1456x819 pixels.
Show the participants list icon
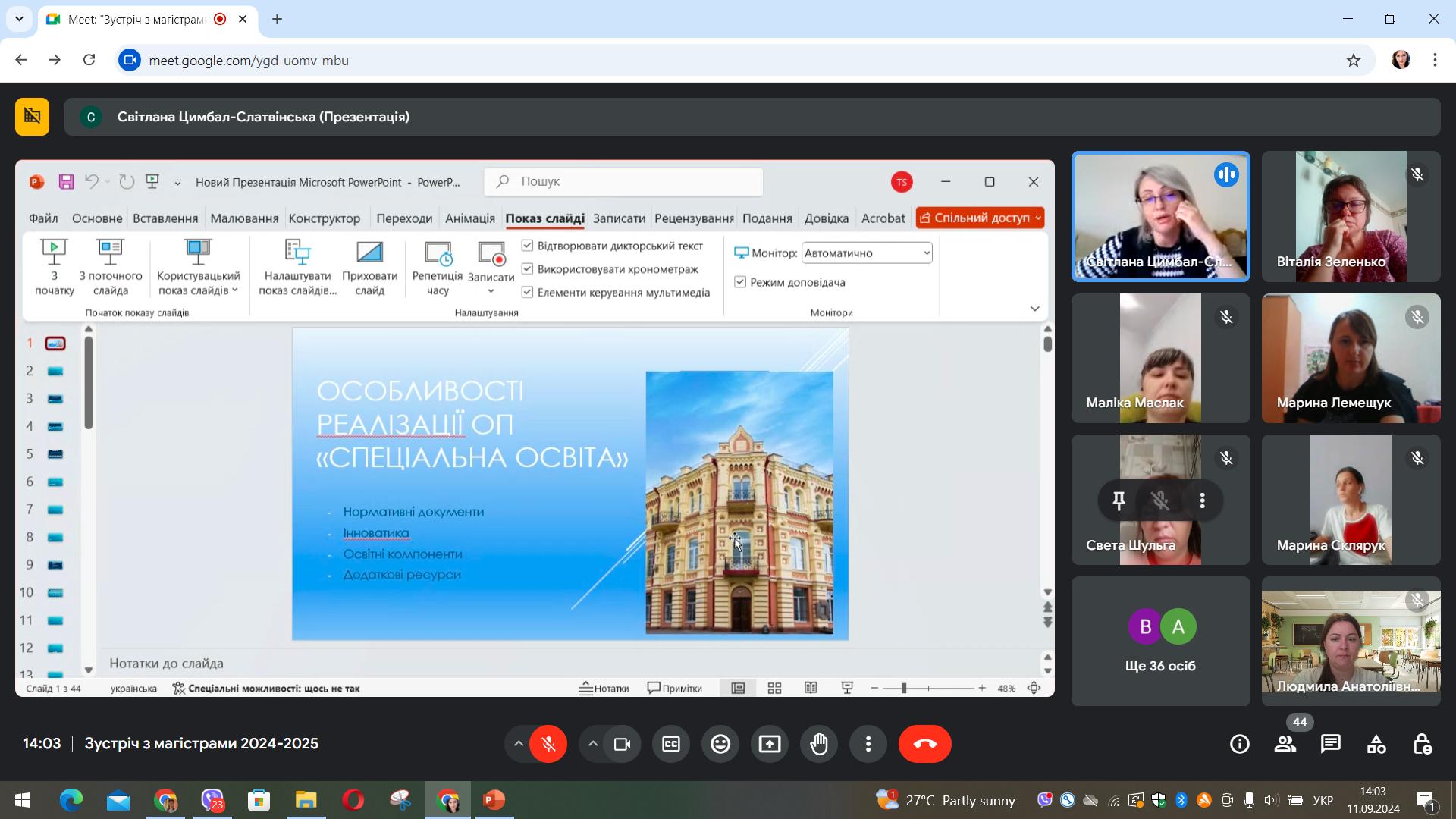pos(1285,744)
